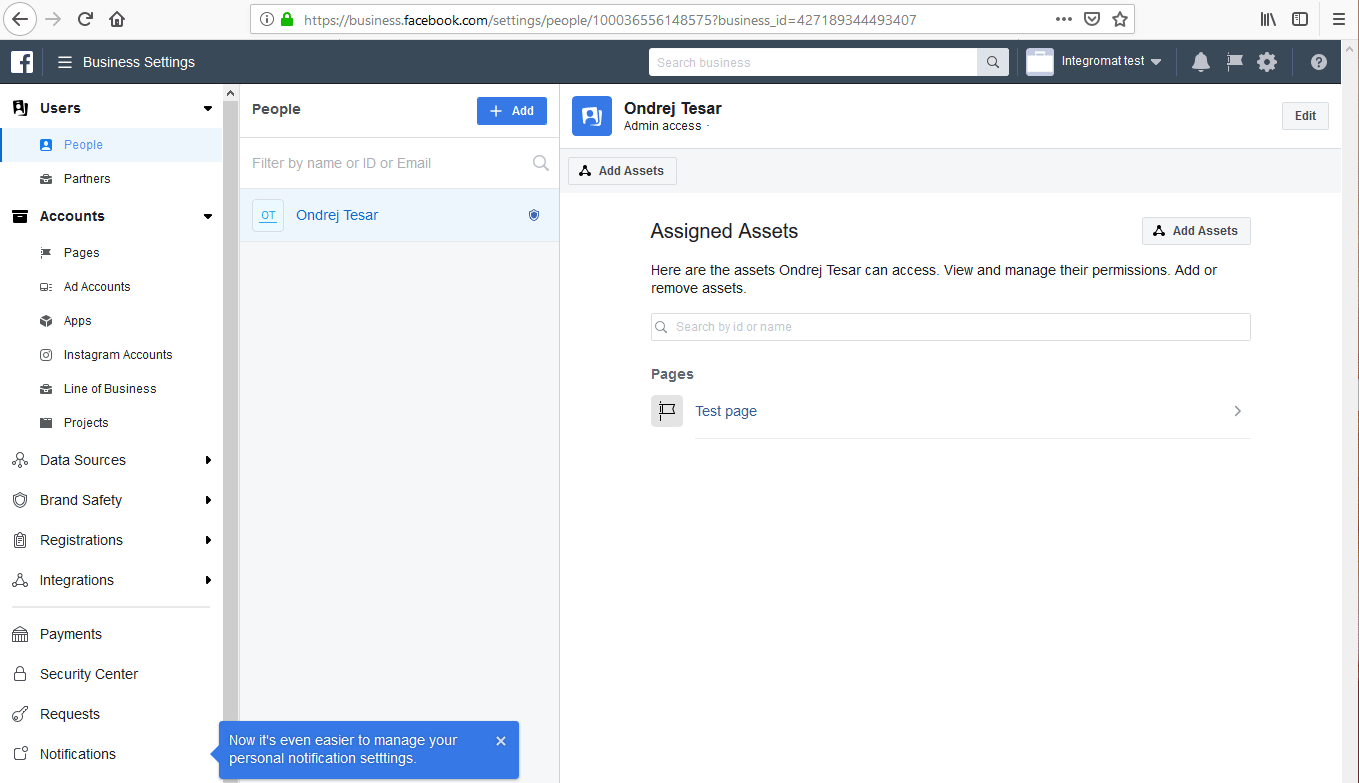Open Line of Business in sidebar
1359x783 pixels.
tap(110, 389)
